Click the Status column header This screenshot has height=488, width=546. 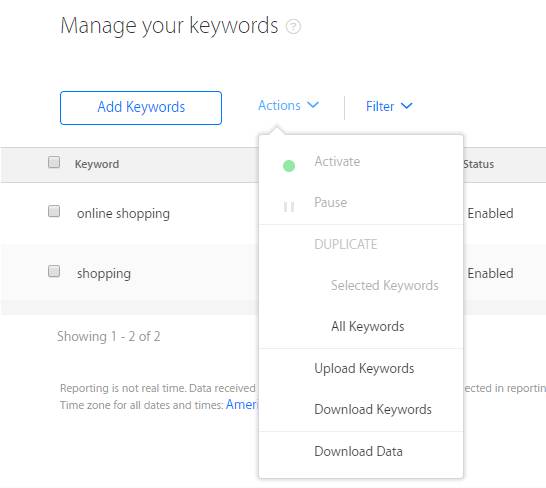479,164
